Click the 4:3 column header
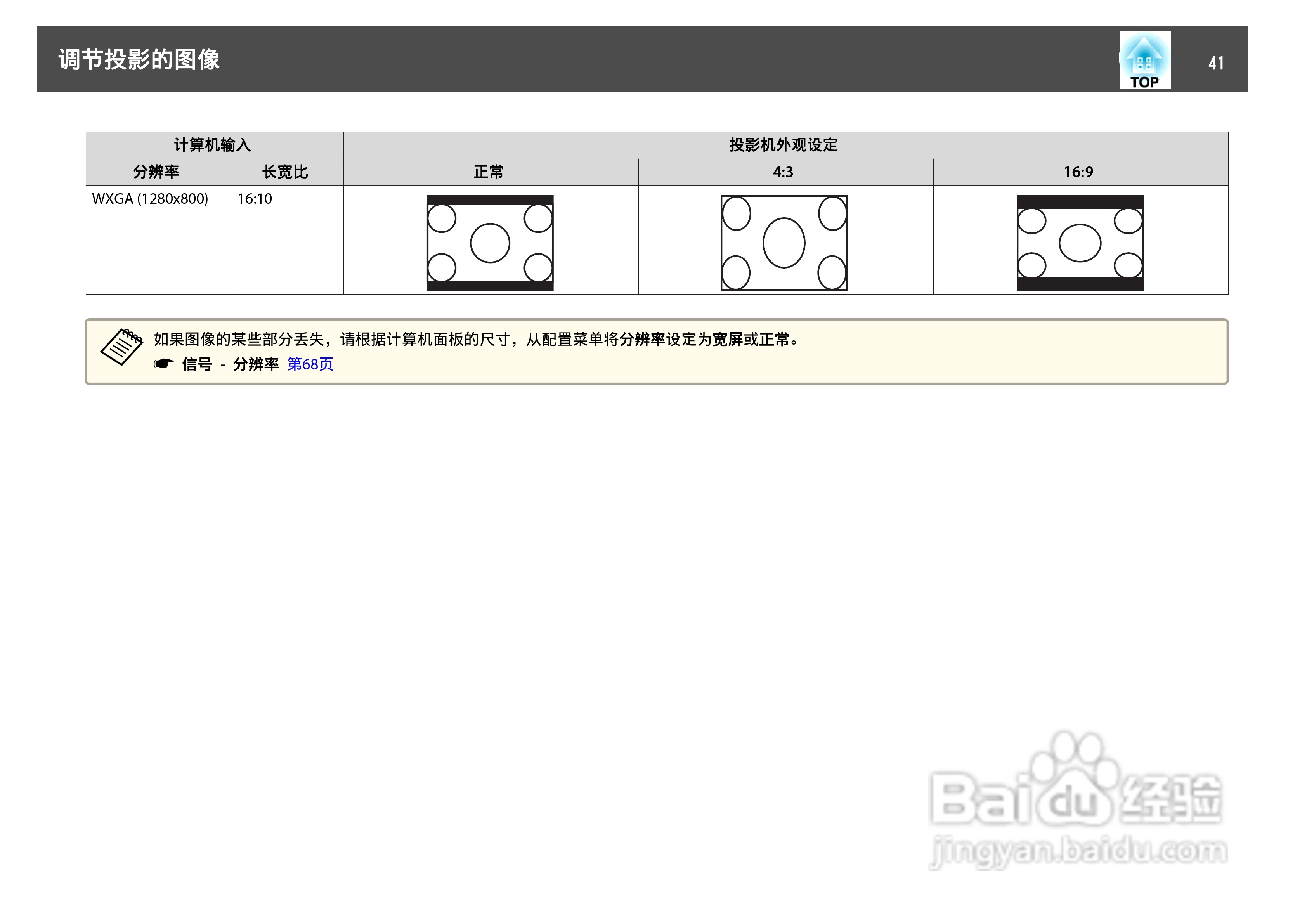Screen dimensions: 1307x924 (783, 172)
